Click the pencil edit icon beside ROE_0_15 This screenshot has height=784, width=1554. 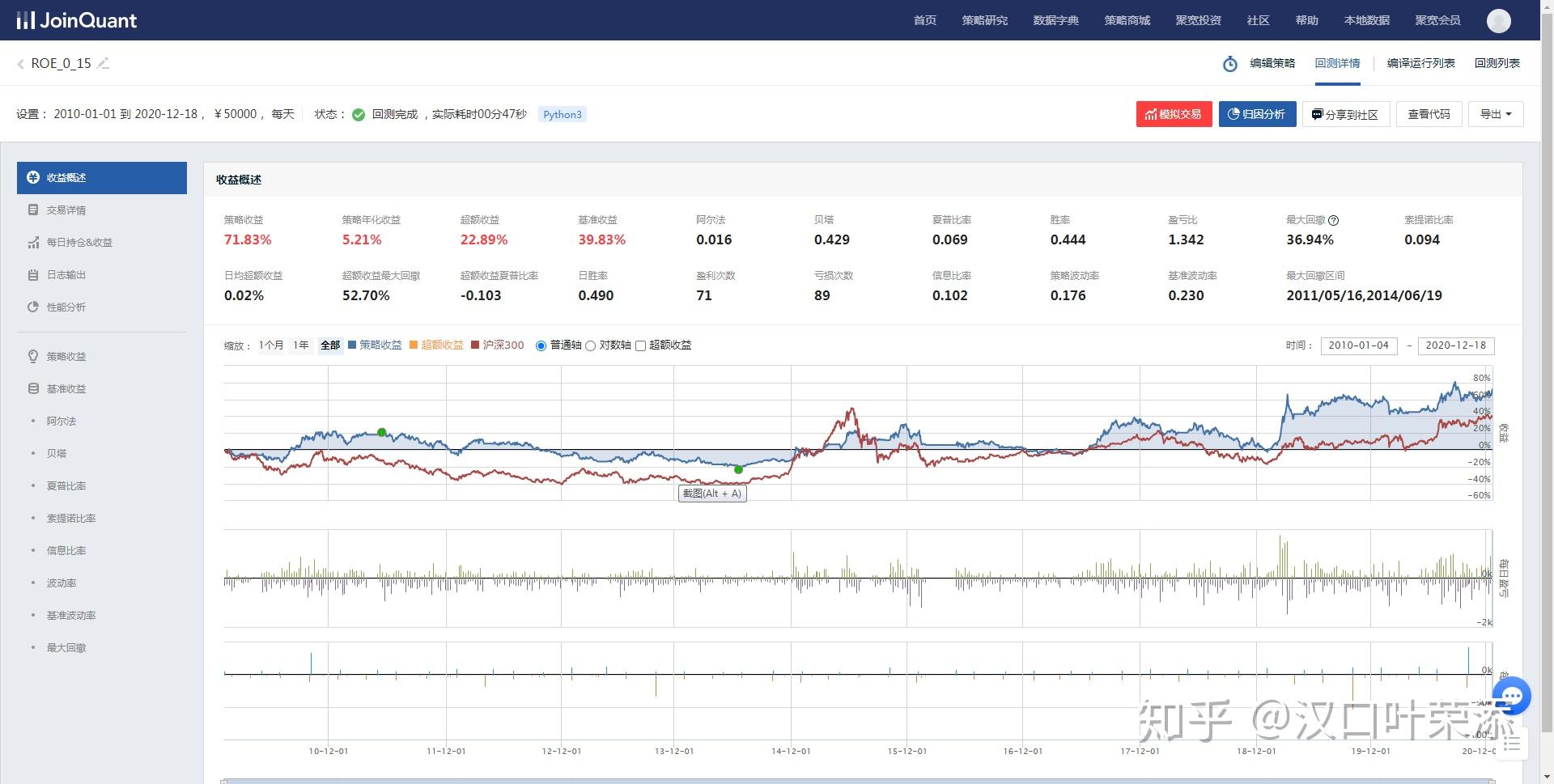point(103,63)
